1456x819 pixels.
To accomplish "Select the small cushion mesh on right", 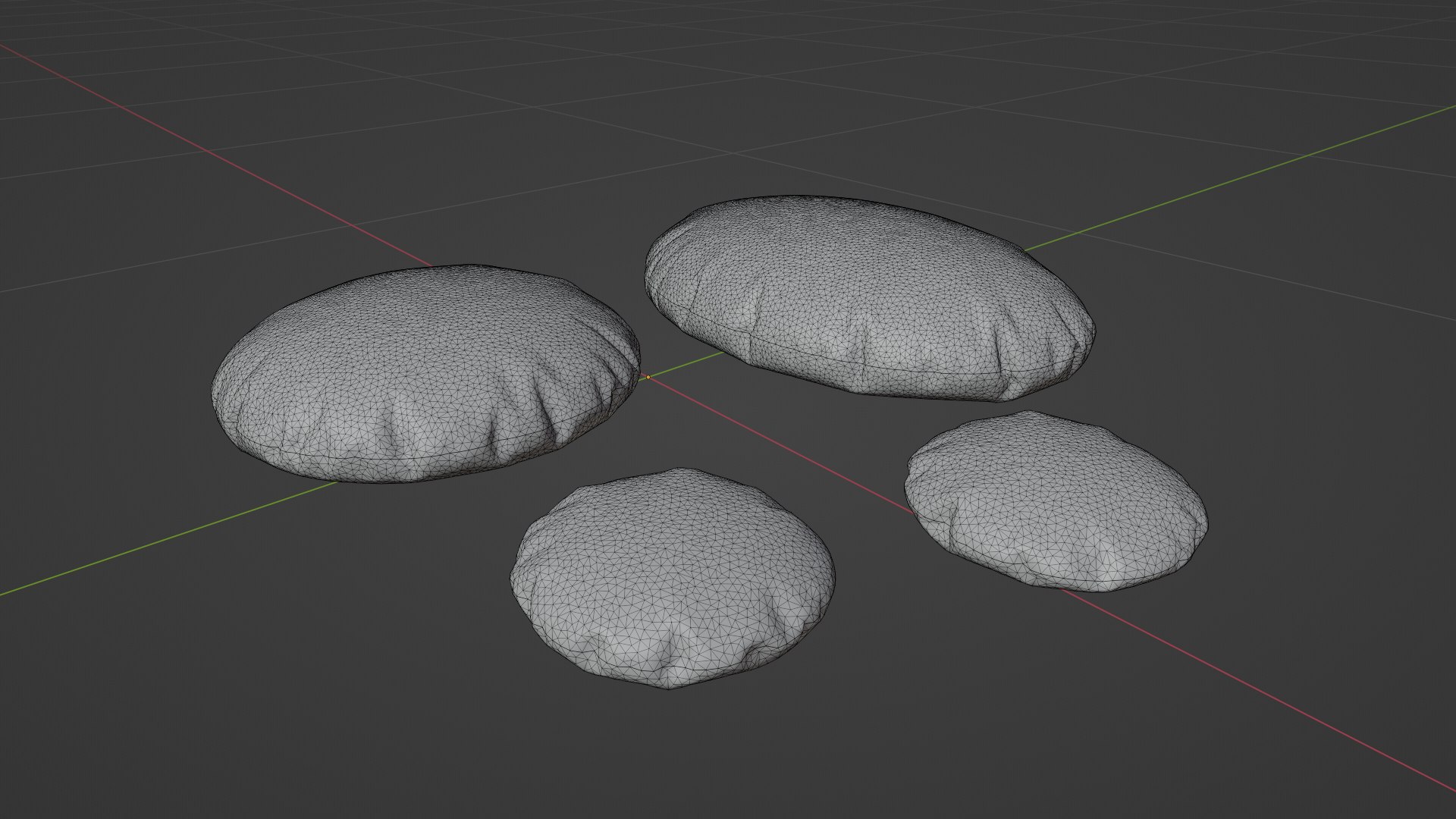I will coord(1056,501).
